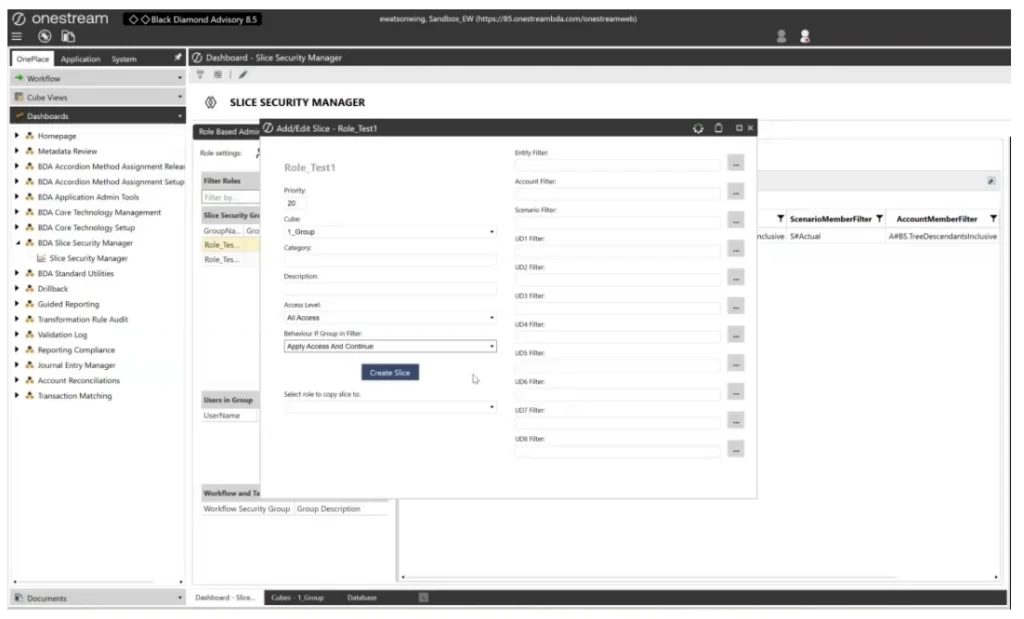1024x619 pixels.
Task: Open UD2 Filter ellipsis browse button
Action: coord(735,278)
